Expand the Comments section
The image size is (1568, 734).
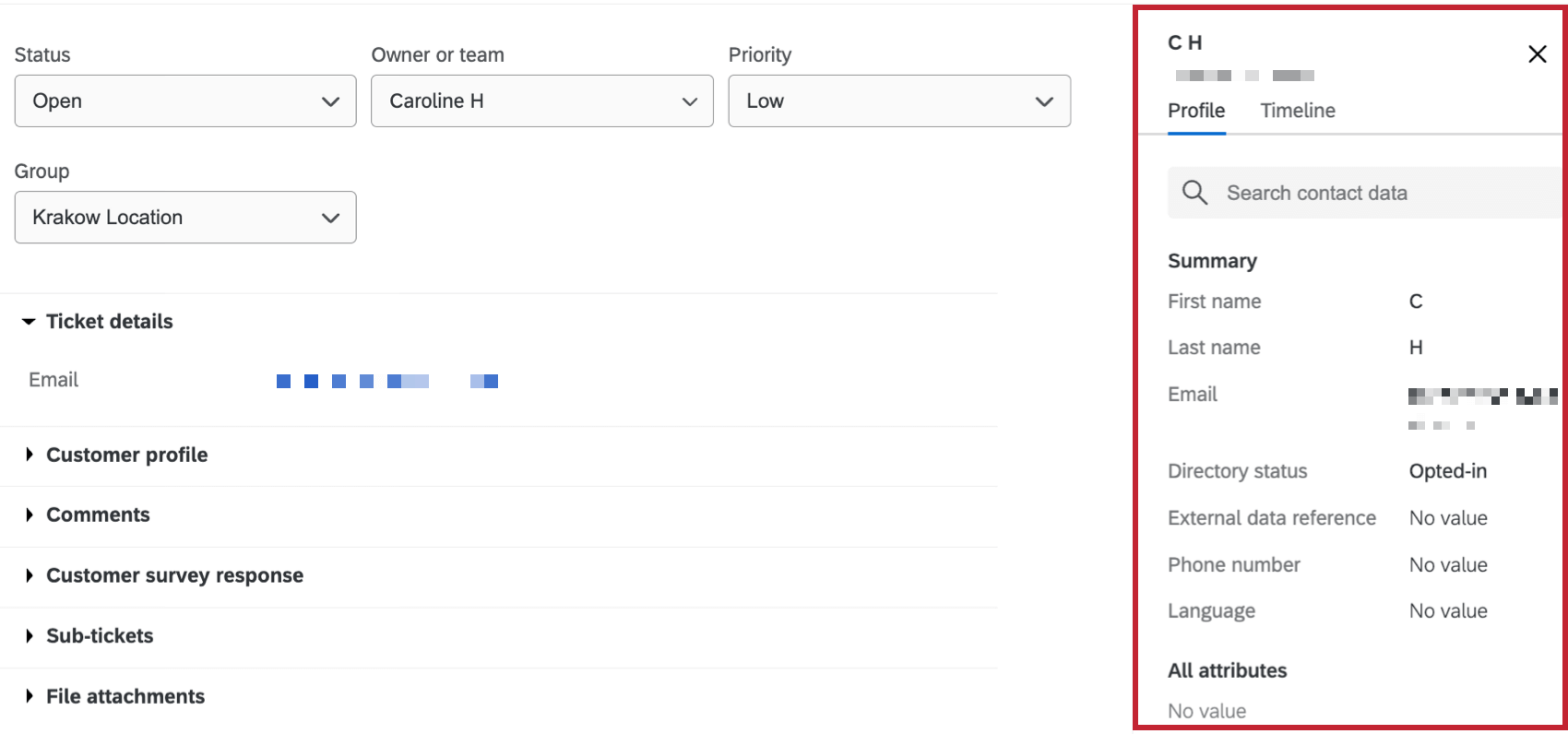pos(87,515)
